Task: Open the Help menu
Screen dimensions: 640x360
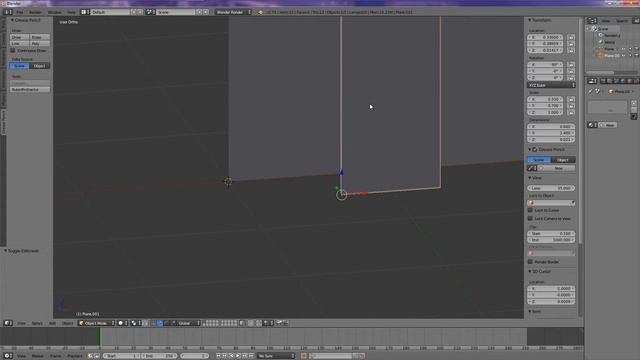Action: click(x=71, y=12)
